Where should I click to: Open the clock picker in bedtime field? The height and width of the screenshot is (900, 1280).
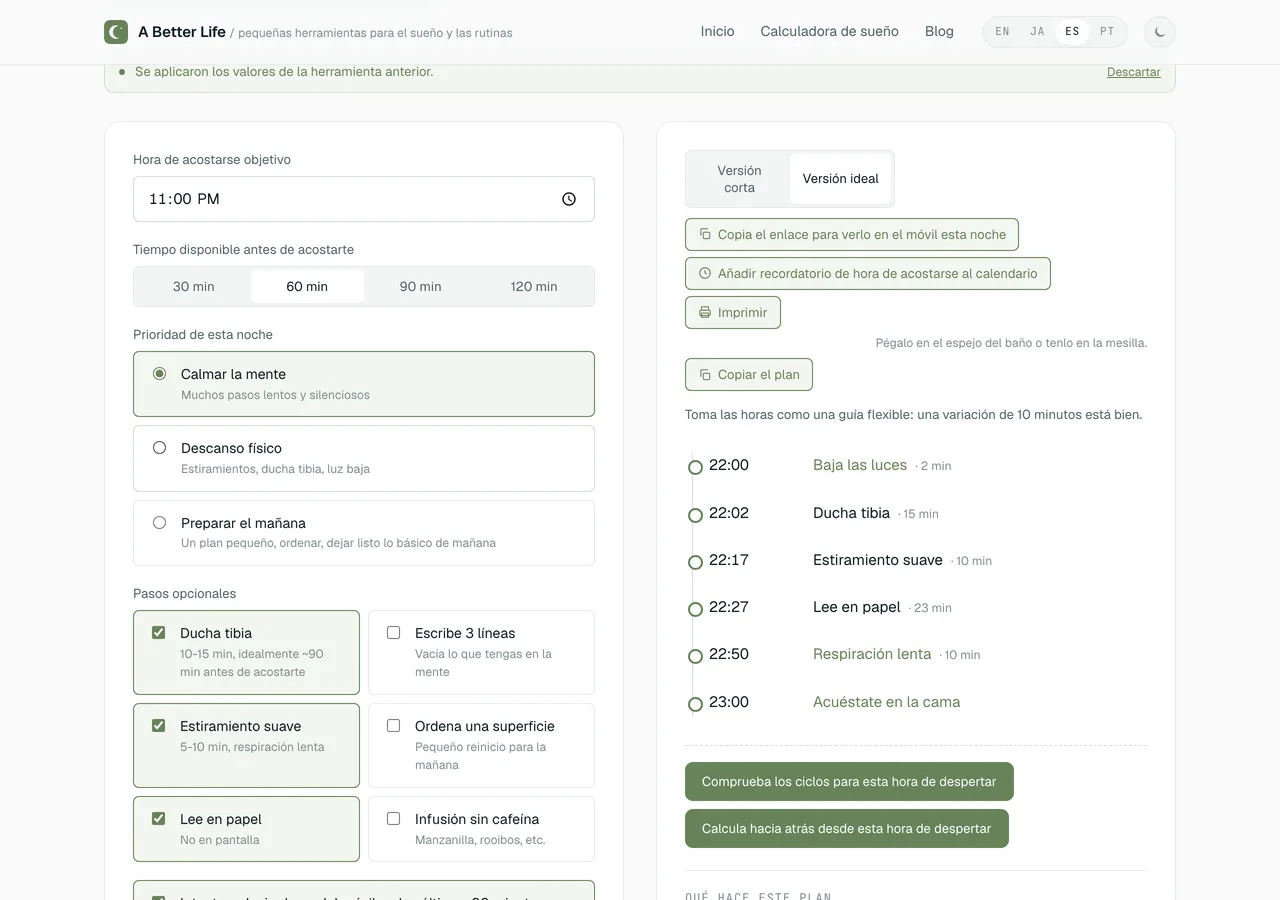tap(569, 199)
